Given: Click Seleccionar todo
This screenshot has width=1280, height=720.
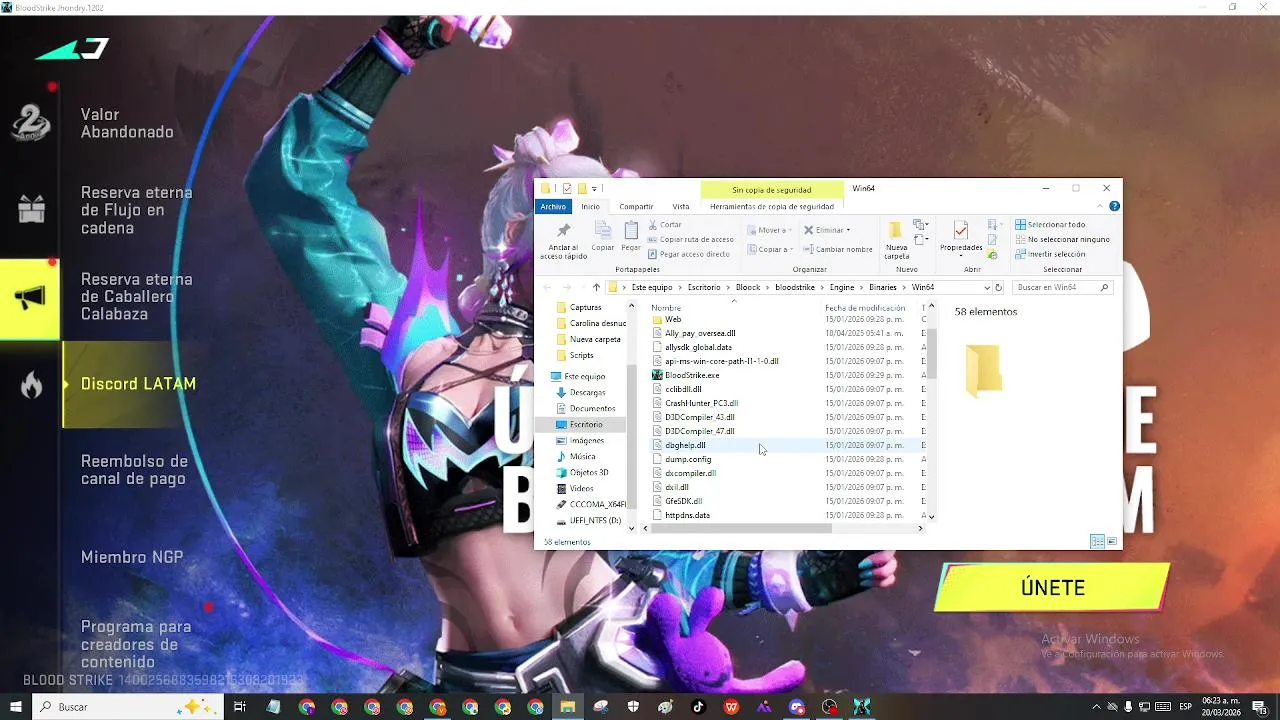Looking at the screenshot, I should click(x=1050, y=225).
